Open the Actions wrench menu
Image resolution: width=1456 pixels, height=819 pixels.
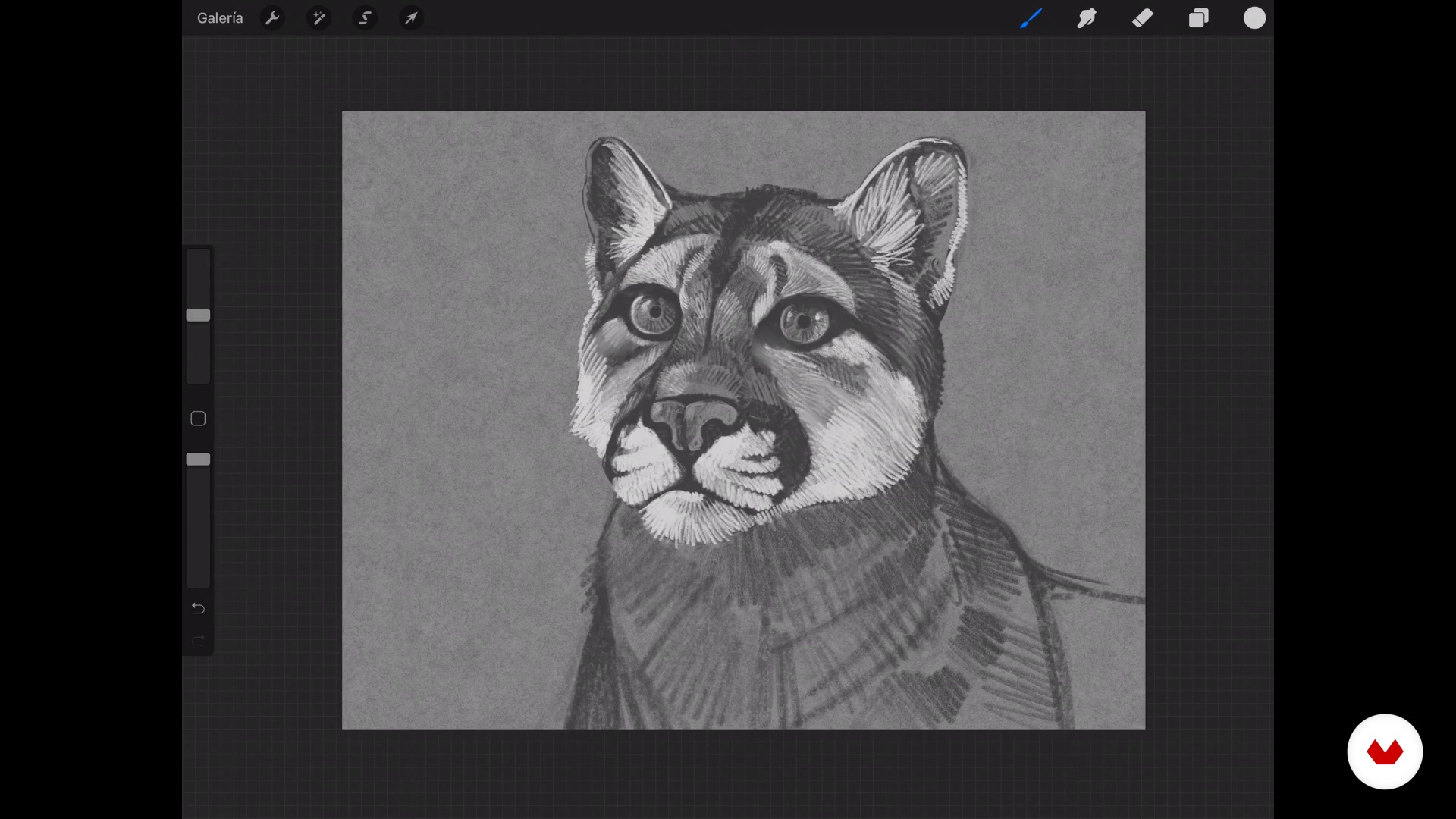272,18
